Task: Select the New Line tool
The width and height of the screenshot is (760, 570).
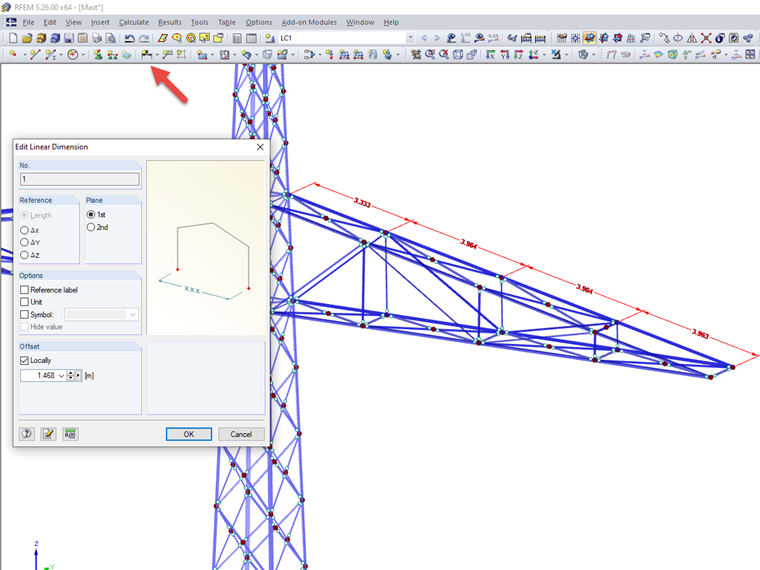Action: [x=35, y=54]
